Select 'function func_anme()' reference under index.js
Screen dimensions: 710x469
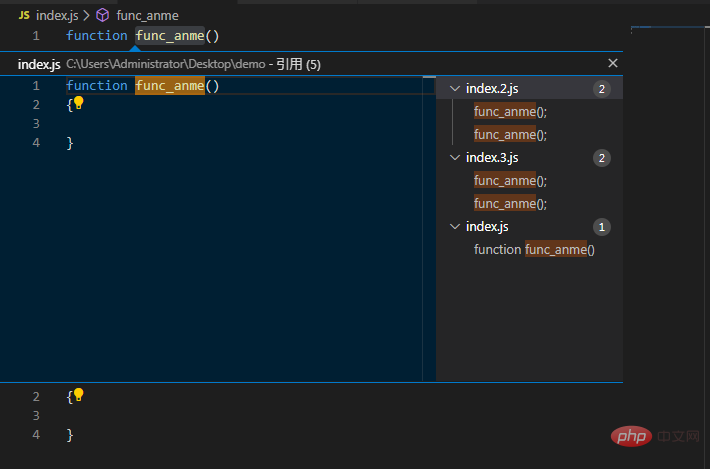[x=534, y=249]
